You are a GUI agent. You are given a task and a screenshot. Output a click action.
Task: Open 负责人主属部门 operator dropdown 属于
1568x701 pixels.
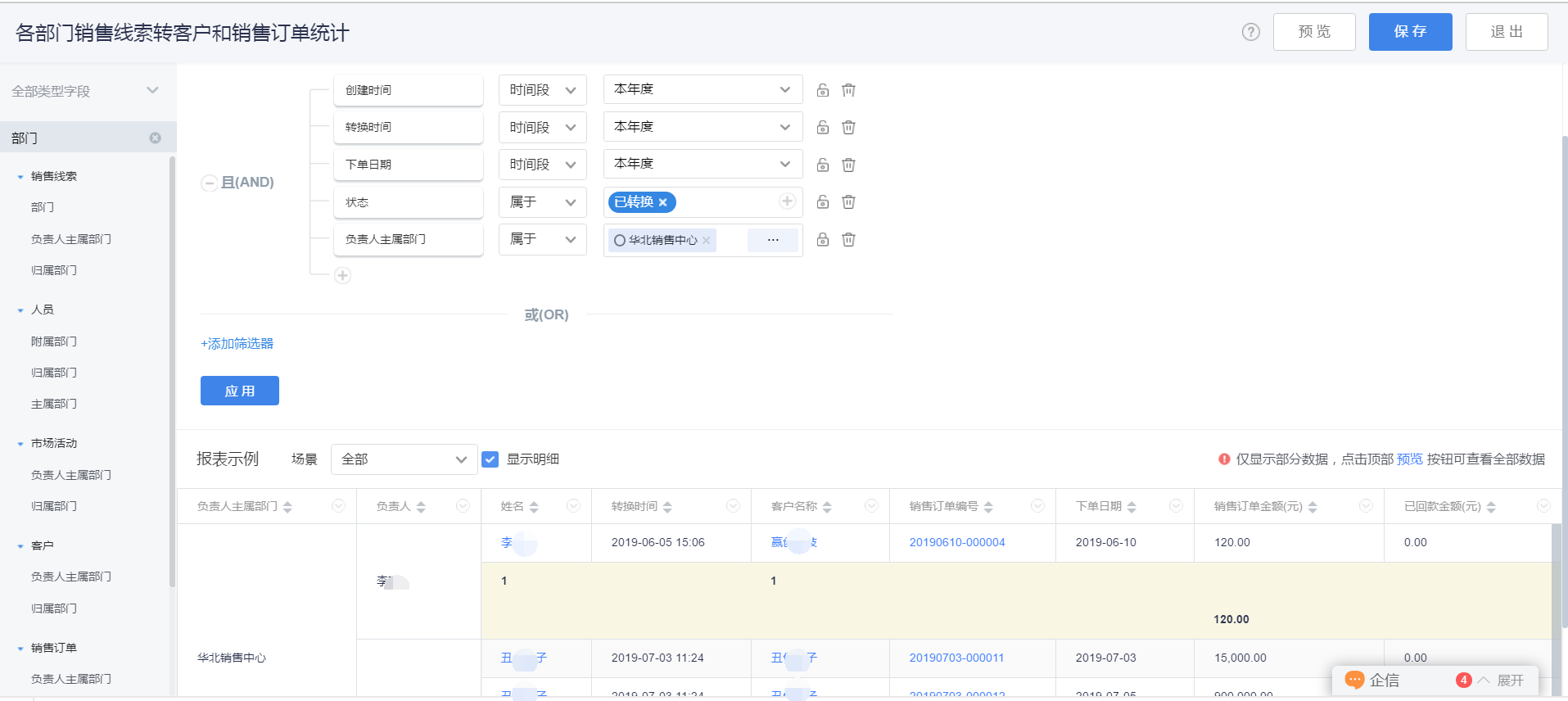pyautogui.click(x=542, y=239)
